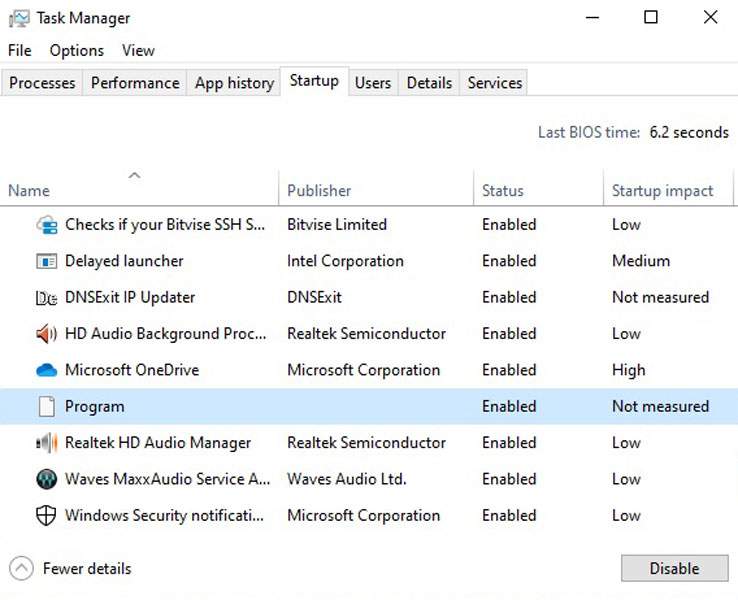The image size is (738, 600).
Task: Switch to the Details tab
Action: (429, 83)
